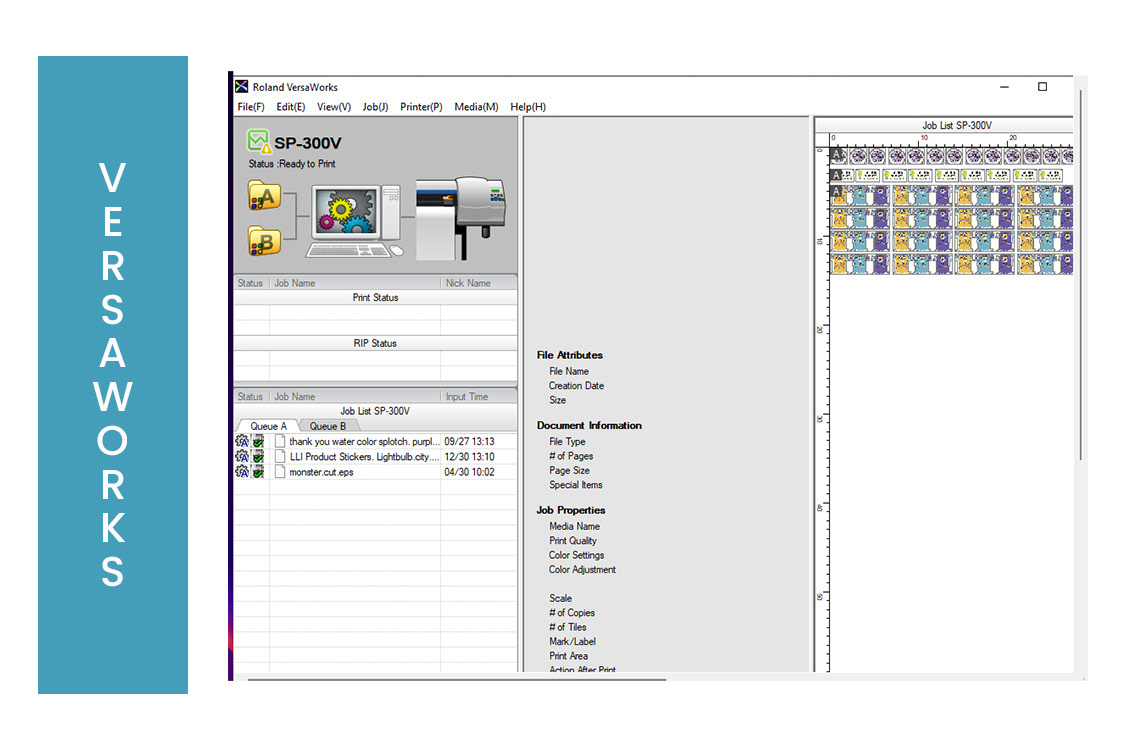The image size is (1125, 750).
Task: Click Job Name header in the print status table
Action: pyautogui.click(x=355, y=283)
